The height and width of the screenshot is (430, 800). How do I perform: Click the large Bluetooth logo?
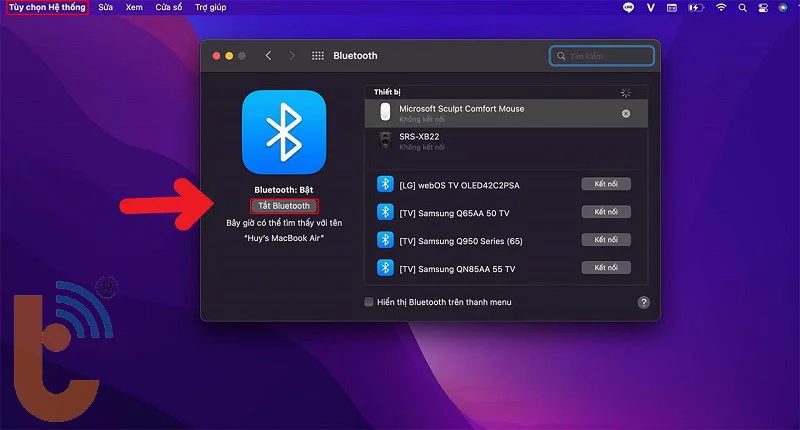284,132
